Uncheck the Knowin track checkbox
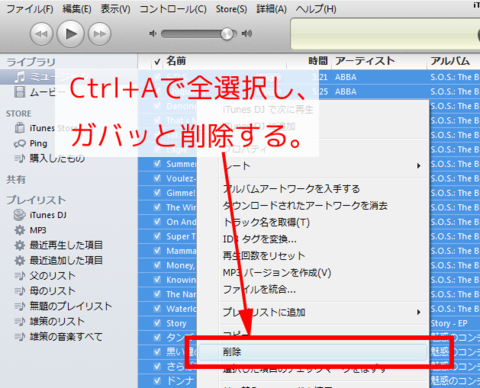The height and width of the screenshot is (388, 480). tap(157, 280)
